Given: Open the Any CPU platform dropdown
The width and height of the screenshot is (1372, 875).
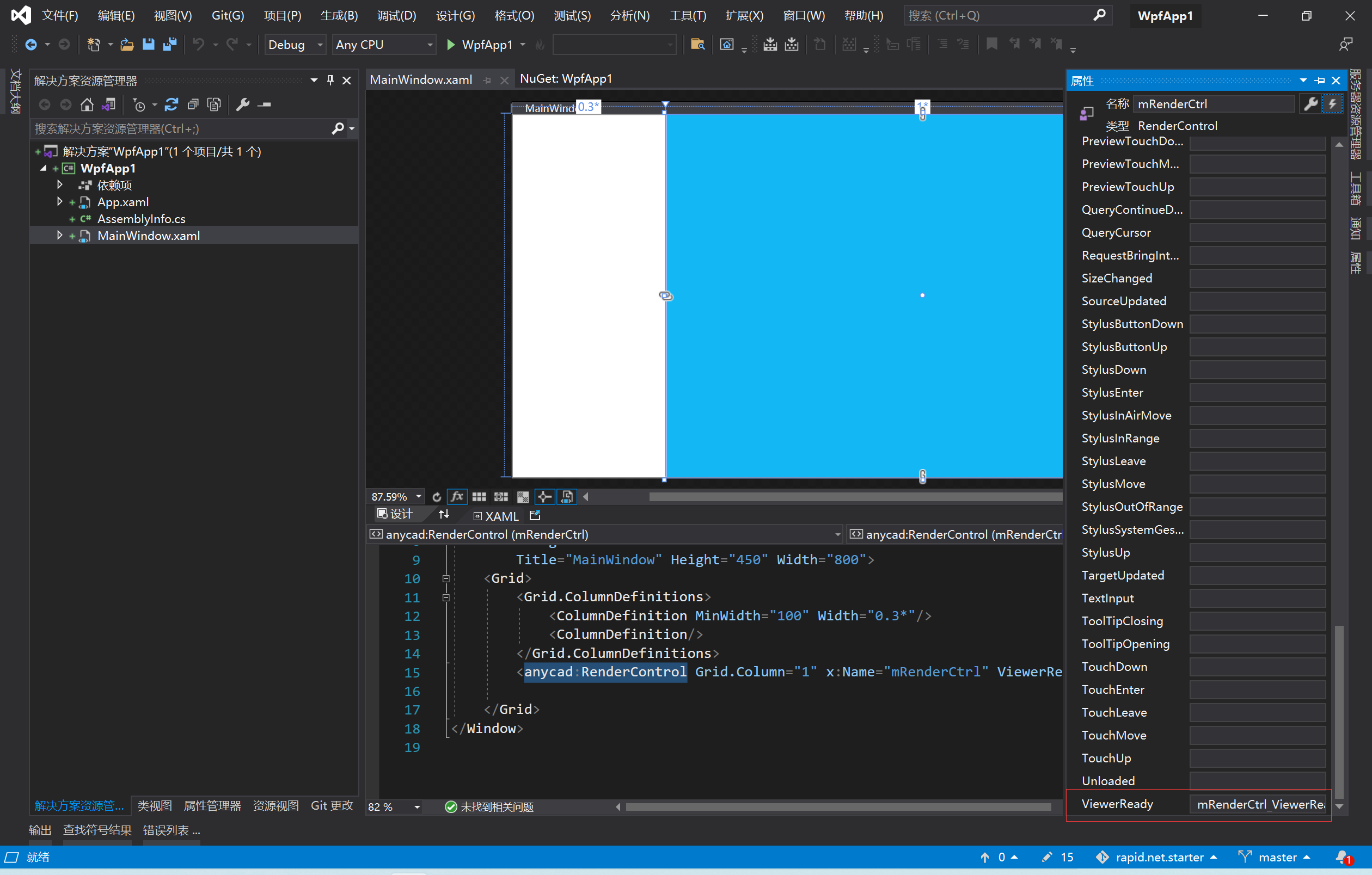Looking at the screenshot, I should (x=430, y=45).
